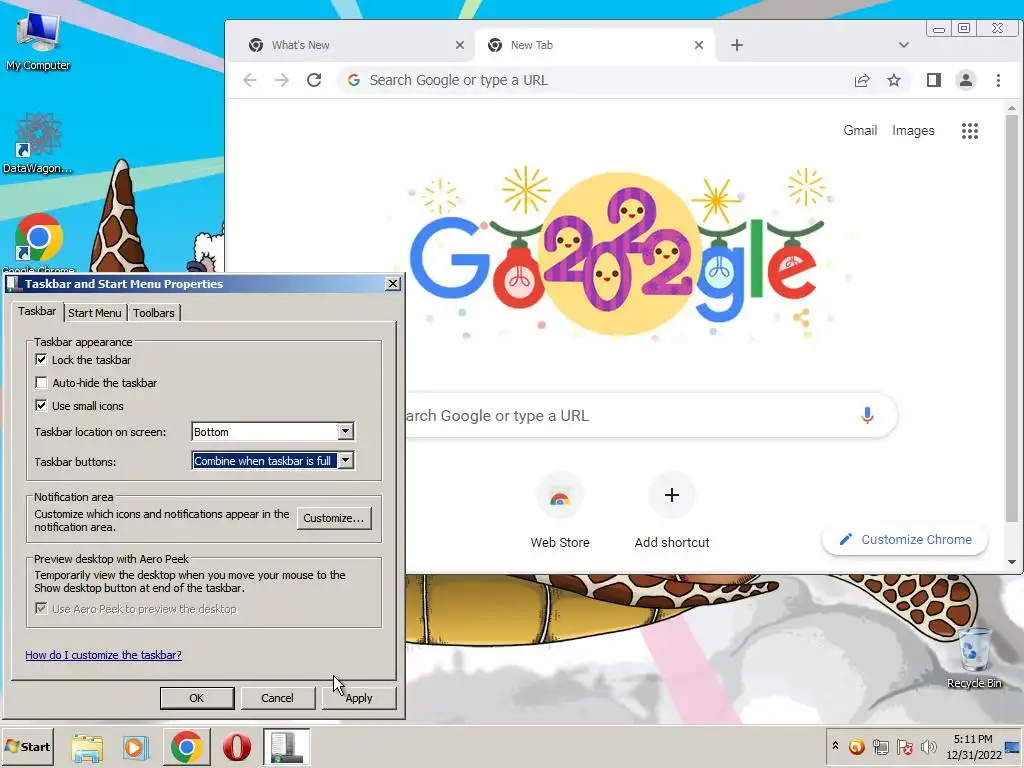
Task: Open the Chrome side panel
Action: click(x=934, y=80)
